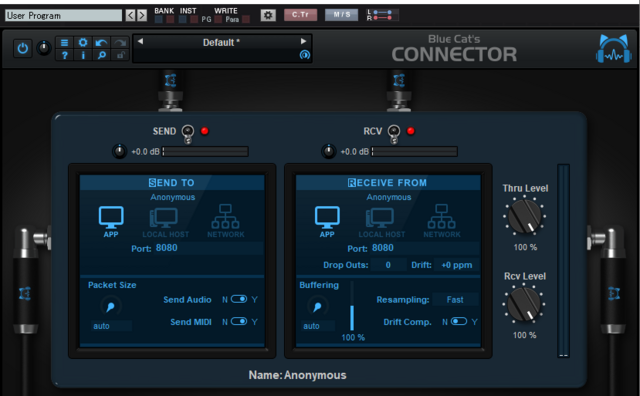The width and height of the screenshot is (640, 396).
Task: Click the Blue Cat headphones logo
Action: (613, 49)
